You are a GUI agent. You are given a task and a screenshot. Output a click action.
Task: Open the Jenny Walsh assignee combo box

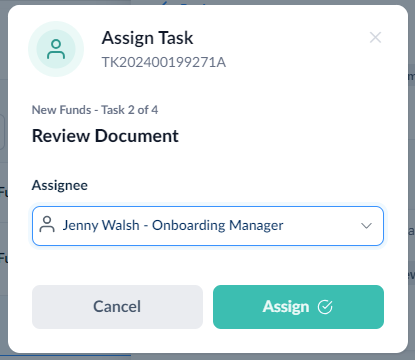coord(208,226)
